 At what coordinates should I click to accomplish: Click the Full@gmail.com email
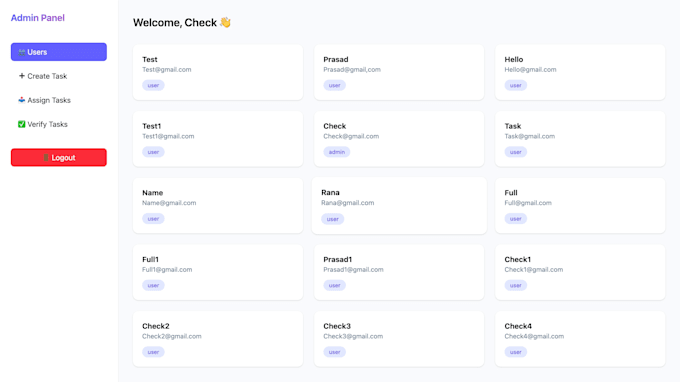[x=528, y=203]
